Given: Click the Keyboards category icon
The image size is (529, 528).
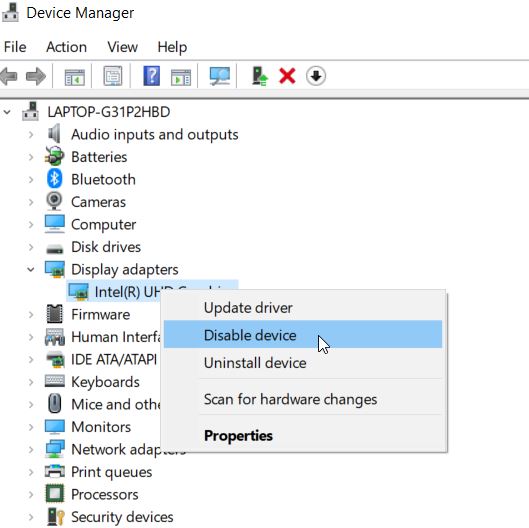Looking at the screenshot, I should 55,381.
